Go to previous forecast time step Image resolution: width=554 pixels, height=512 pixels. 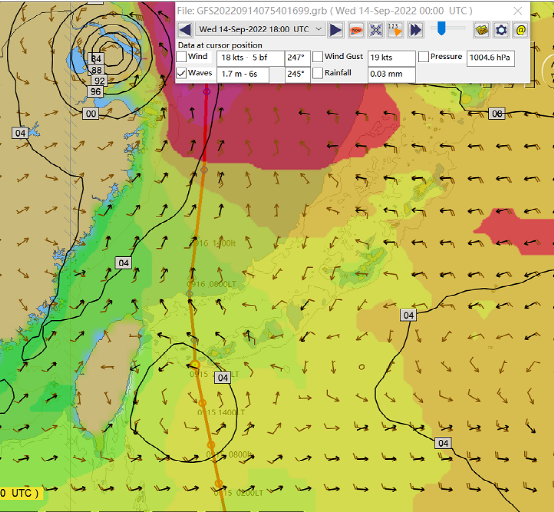coord(185,29)
